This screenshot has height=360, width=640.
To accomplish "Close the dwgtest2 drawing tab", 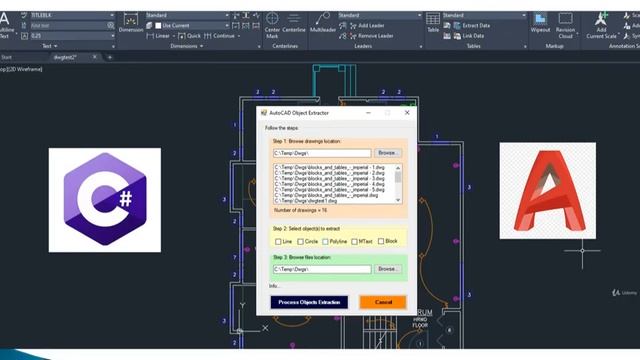I will coord(95,57).
